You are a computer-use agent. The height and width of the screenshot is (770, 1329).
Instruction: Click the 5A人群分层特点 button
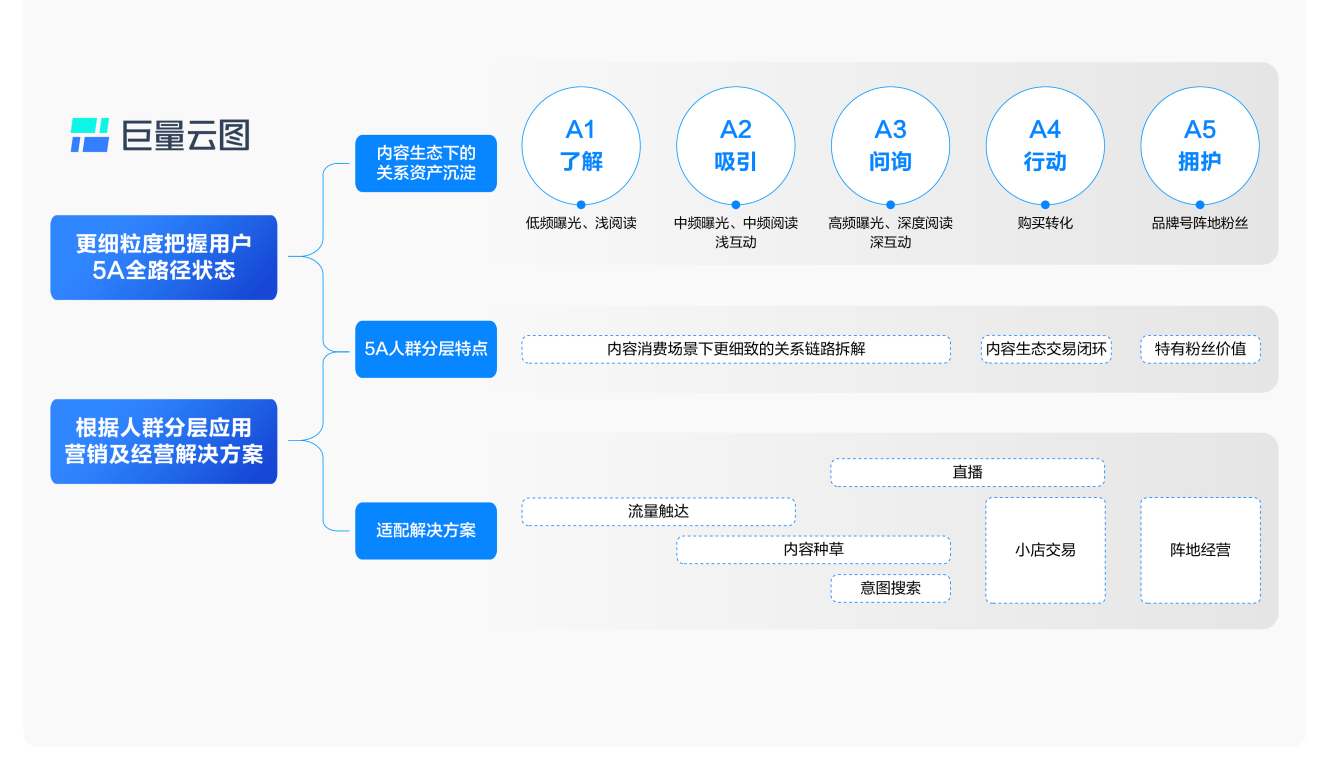426,349
